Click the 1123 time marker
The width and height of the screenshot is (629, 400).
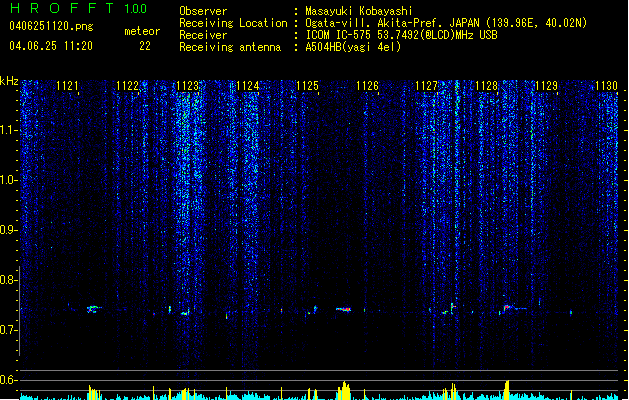tap(187, 85)
